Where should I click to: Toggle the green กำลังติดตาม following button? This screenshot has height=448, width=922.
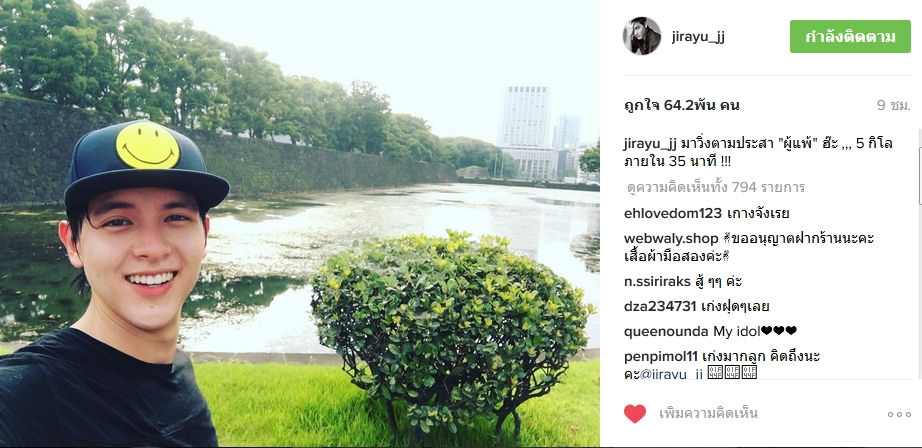[850, 36]
